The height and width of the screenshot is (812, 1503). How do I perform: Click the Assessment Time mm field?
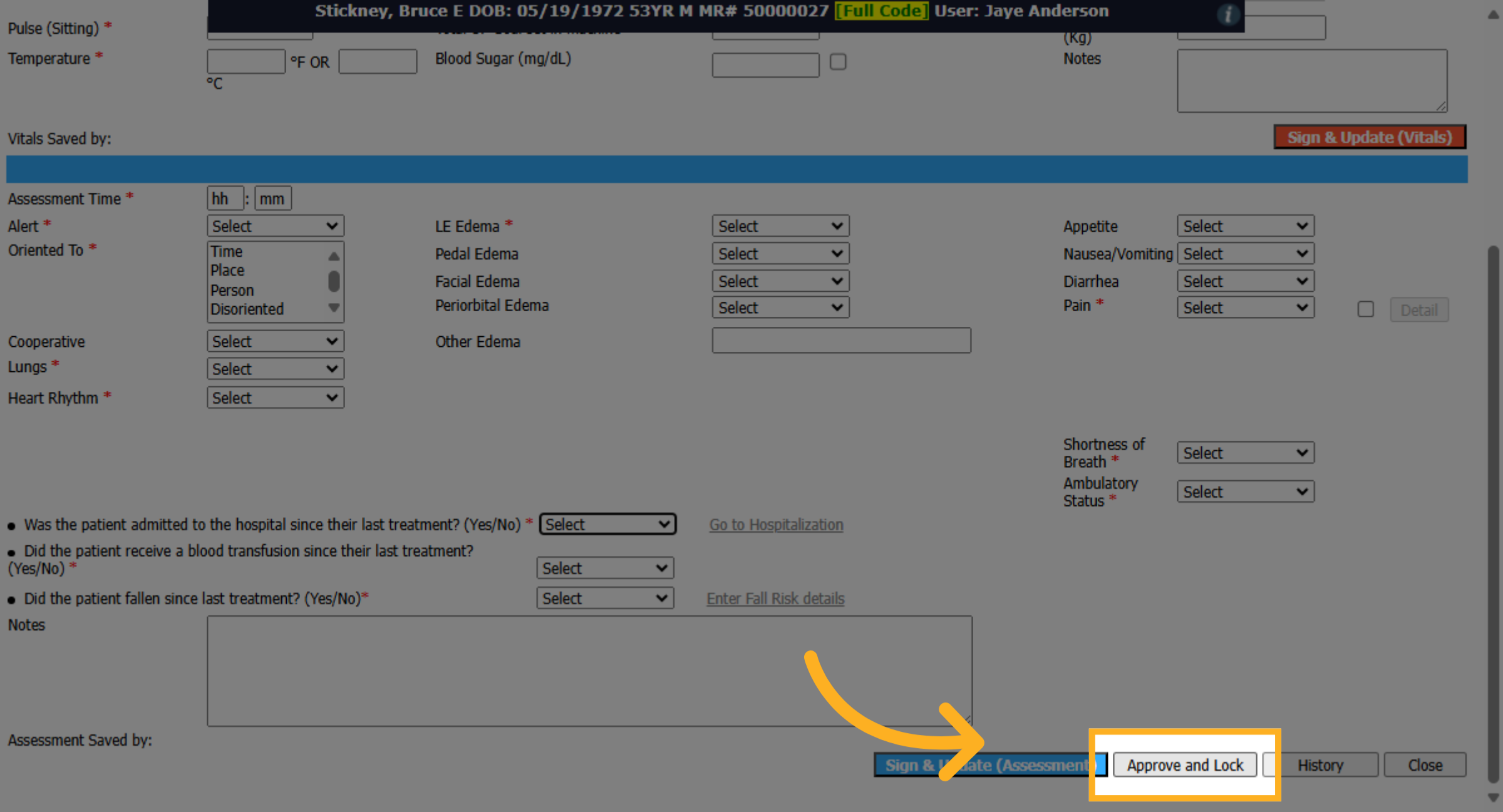(x=273, y=198)
